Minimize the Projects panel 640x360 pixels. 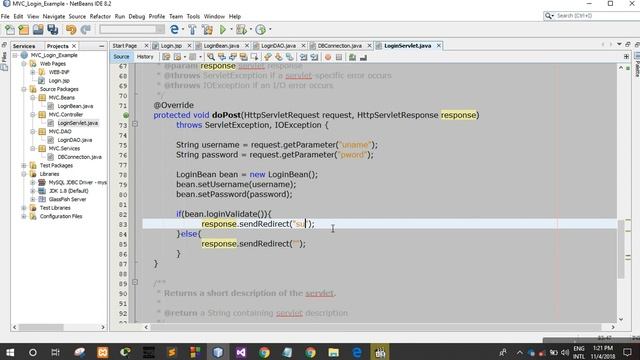[x=102, y=46]
